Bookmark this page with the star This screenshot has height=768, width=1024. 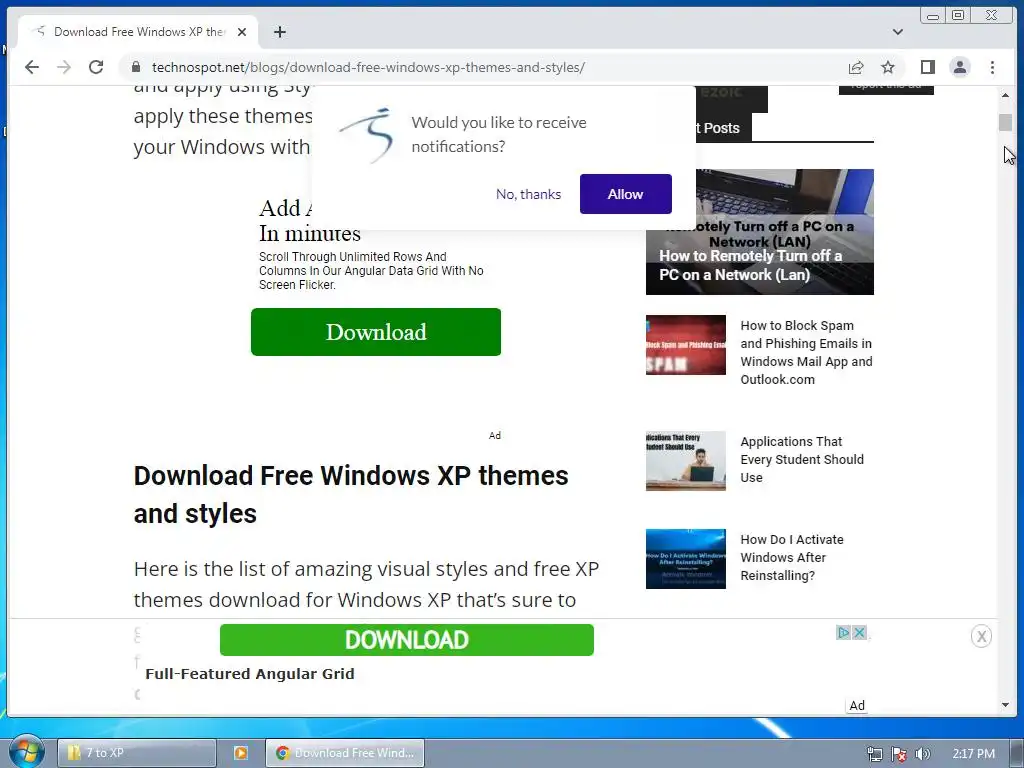(888, 67)
